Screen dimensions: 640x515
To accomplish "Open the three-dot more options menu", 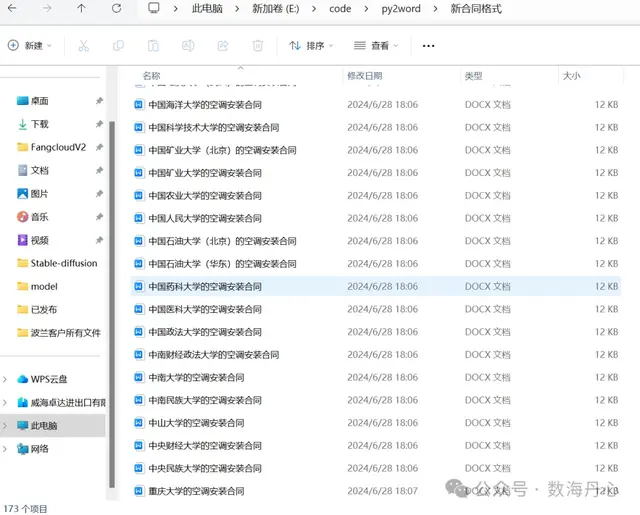I will pyautogui.click(x=428, y=46).
